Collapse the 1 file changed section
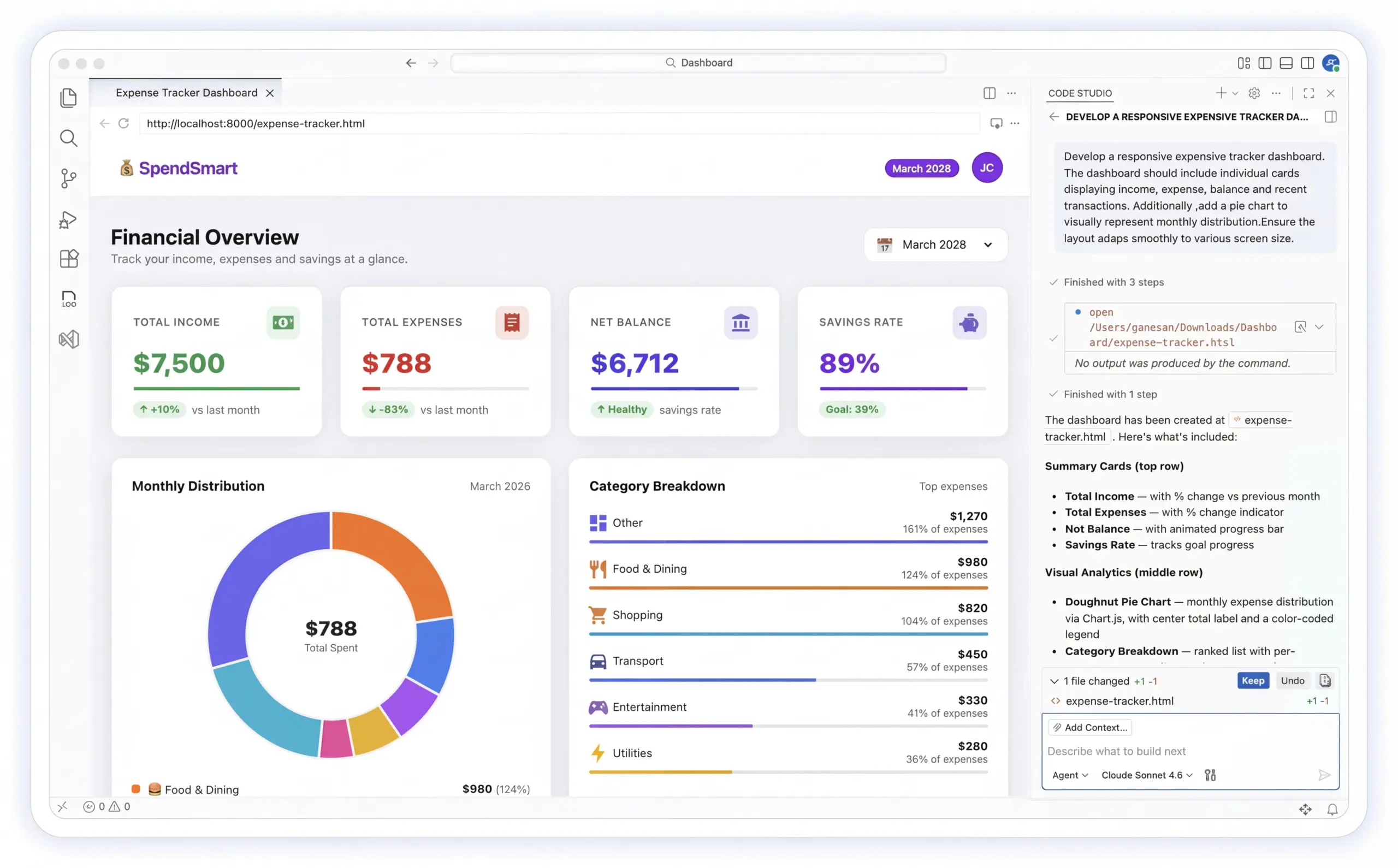Image resolution: width=1398 pixels, height=868 pixels. [1054, 681]
